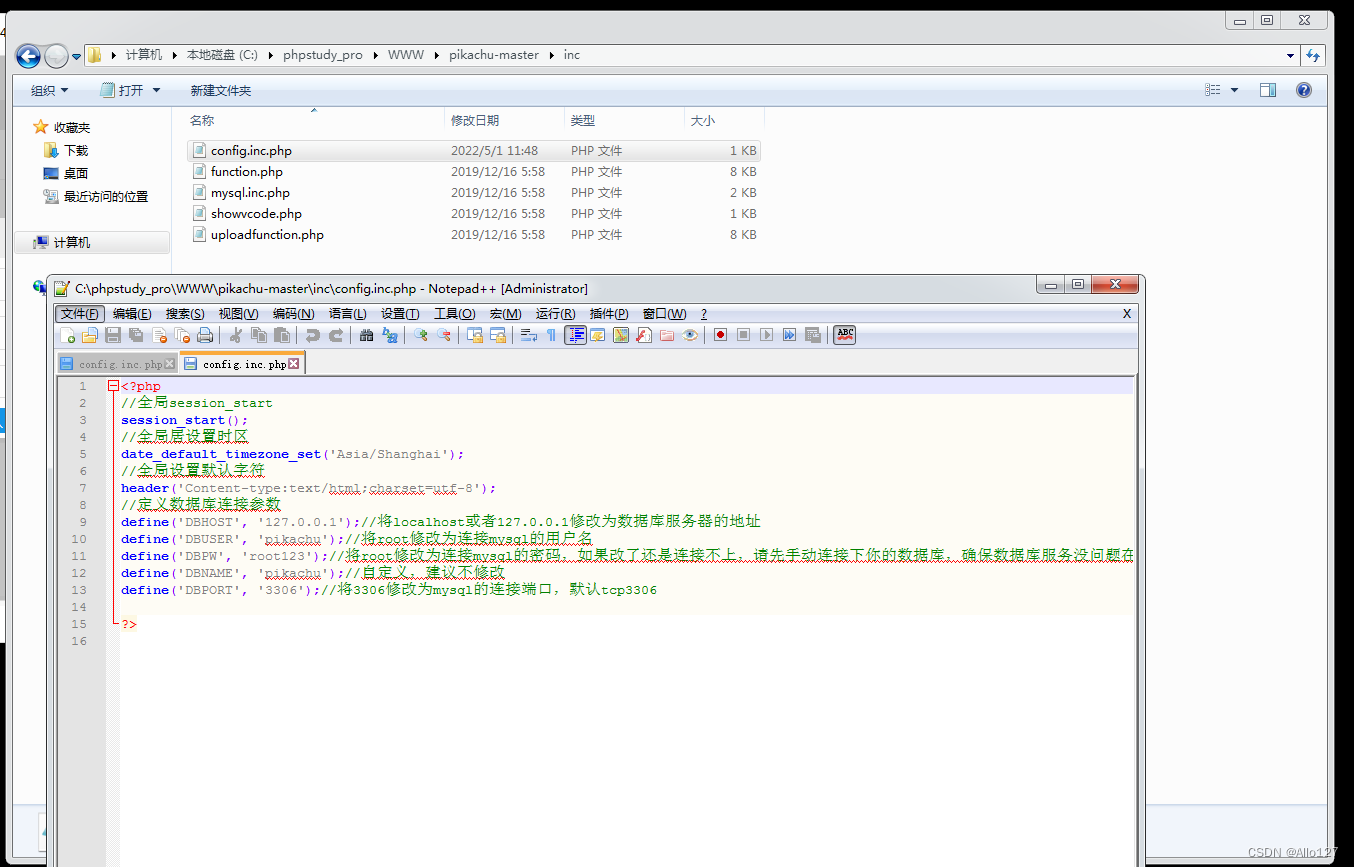Toggle synchronize vertical scrolling icon
This screenshot has height=867, width=1354.
[x=477, y=335]
